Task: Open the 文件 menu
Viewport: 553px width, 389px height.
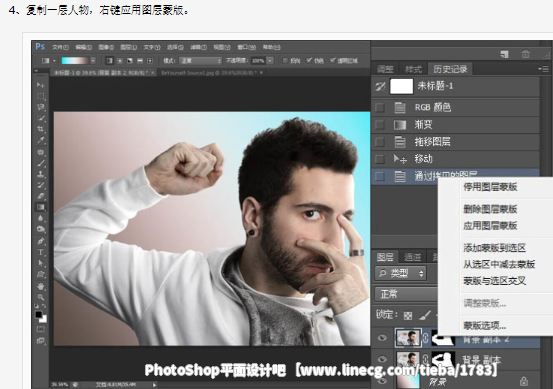Action: click(x=60, y=47)
